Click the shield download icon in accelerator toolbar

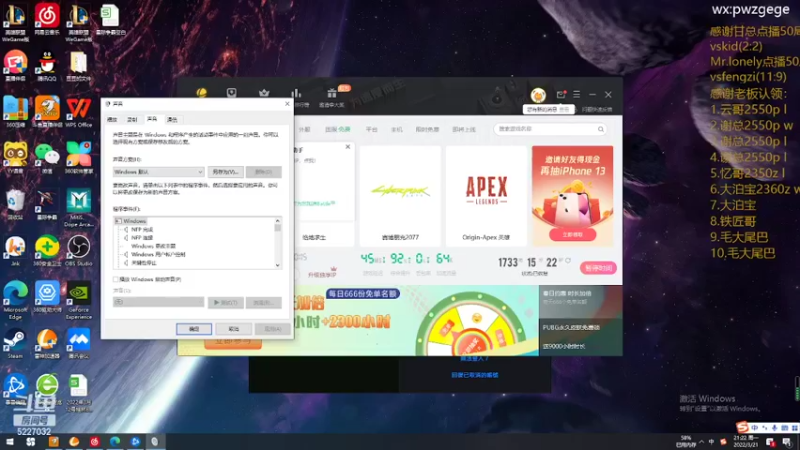(232, 93)
